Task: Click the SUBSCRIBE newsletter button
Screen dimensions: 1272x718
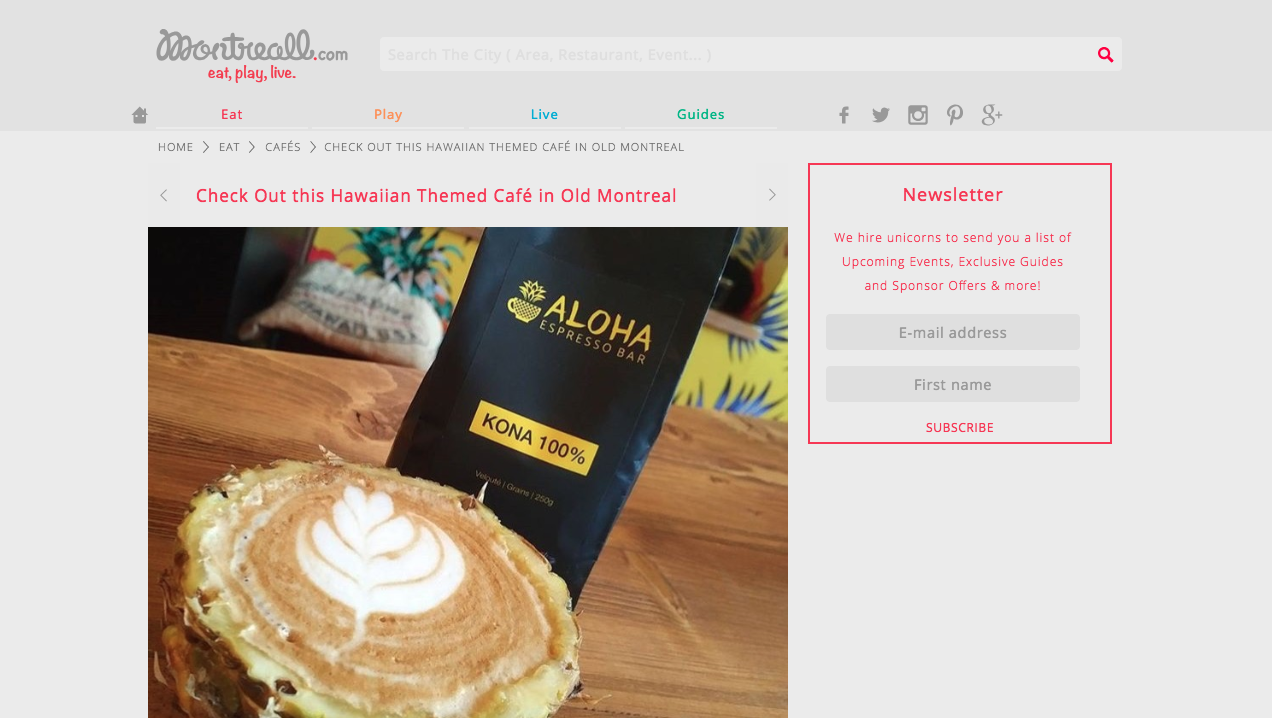Action: [960, 427]
